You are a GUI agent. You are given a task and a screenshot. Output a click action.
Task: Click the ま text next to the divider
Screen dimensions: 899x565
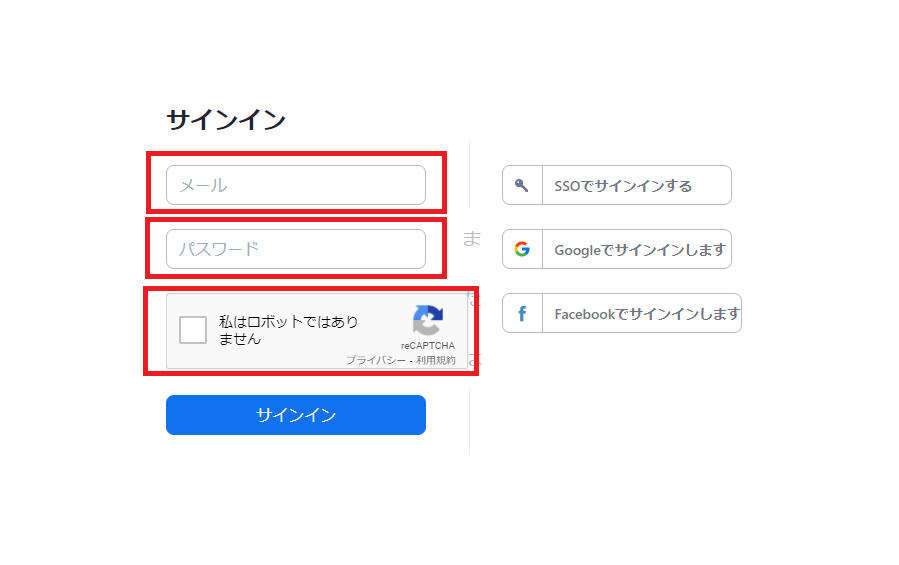tap(472, 238)
